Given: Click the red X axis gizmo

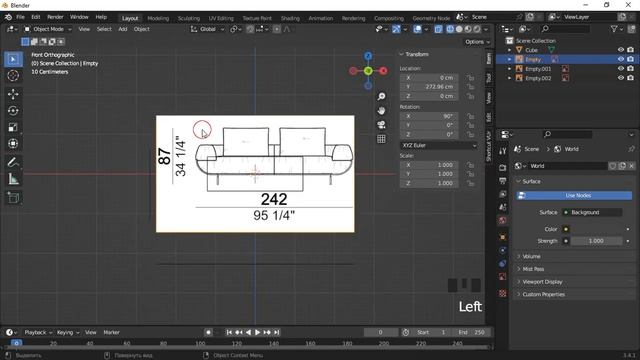Looking at the screenshot, I should (383, 71).
